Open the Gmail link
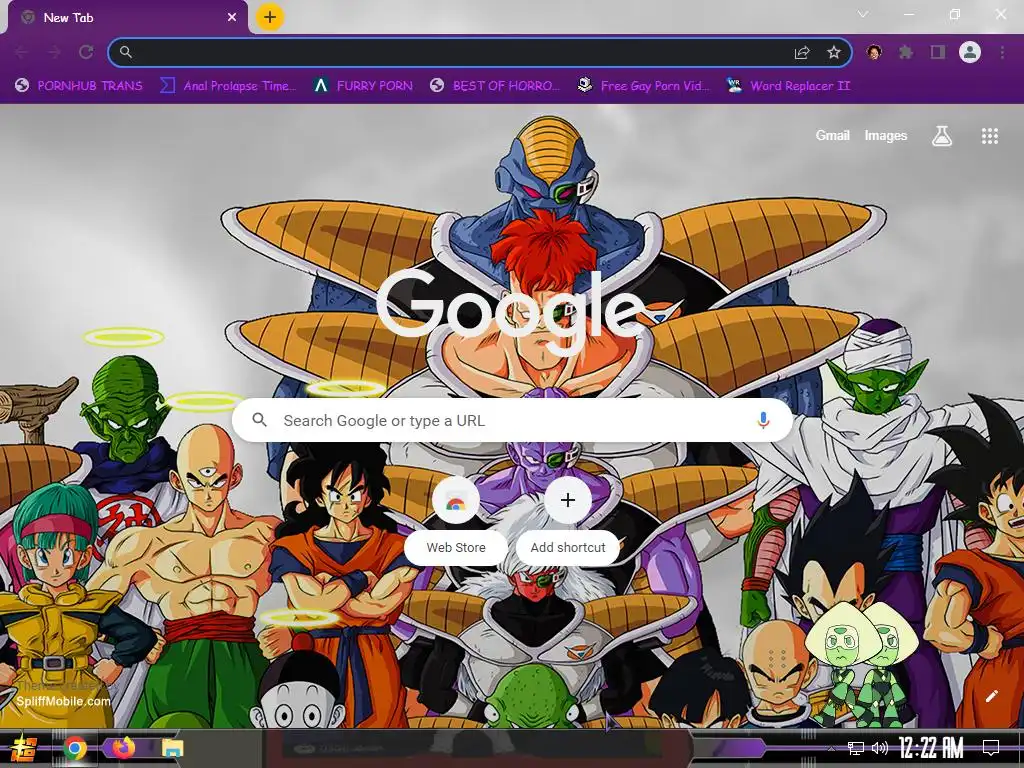This screenshot has width=1024, height=768. (x=833, y=135)
